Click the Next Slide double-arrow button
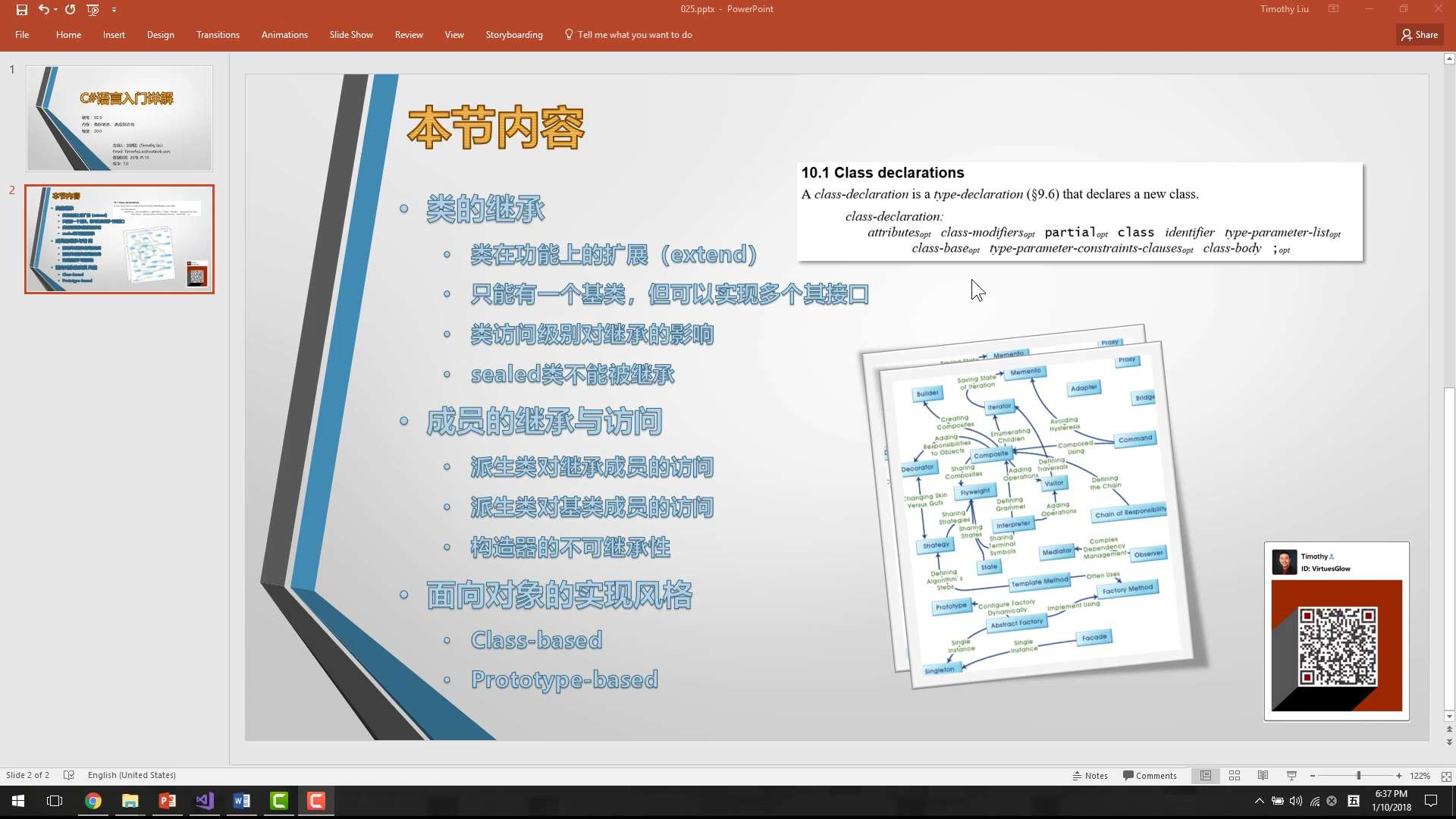 (x=1449, y=742)
